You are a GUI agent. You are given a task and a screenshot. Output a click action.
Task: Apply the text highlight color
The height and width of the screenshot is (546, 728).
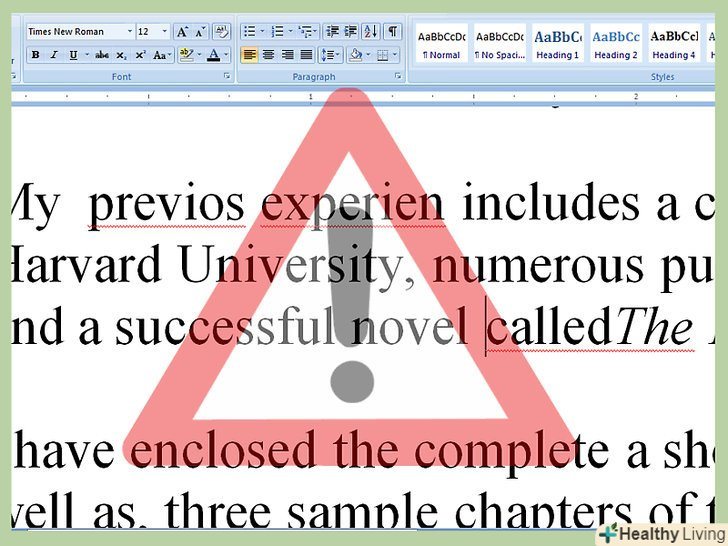pos(187,55)
